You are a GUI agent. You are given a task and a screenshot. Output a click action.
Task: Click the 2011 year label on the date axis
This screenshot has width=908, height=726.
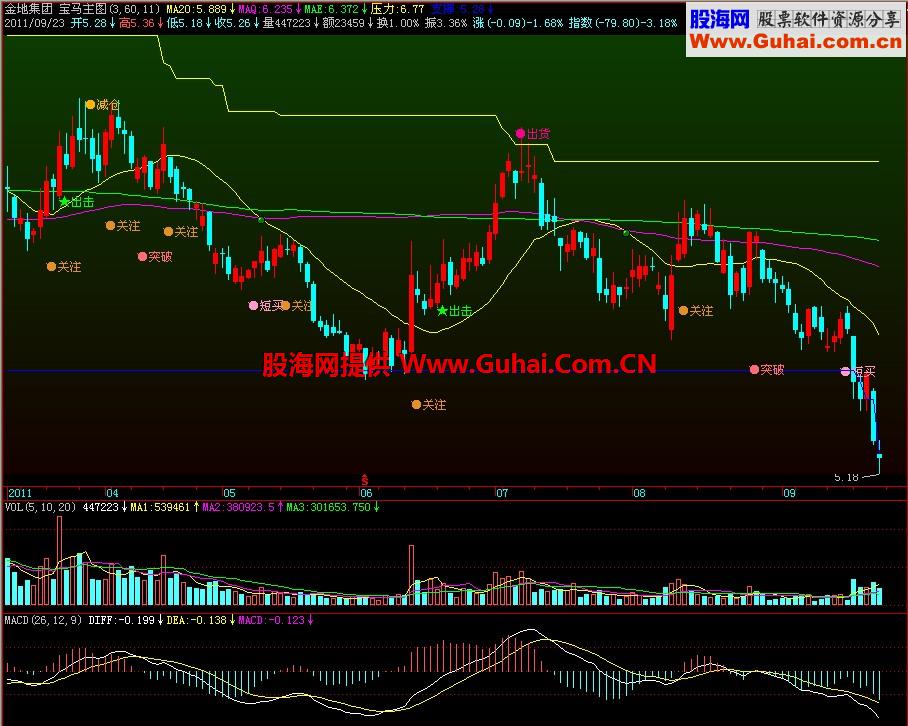tap(20, 493)
